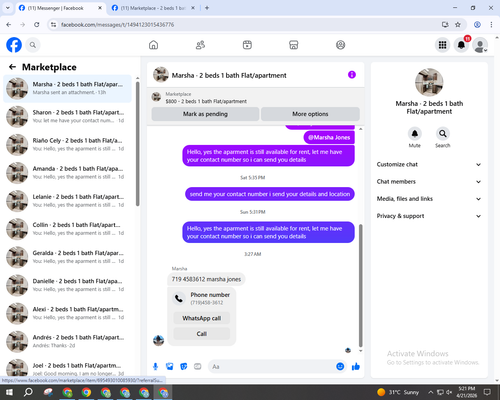Search in conversation via magnifier icon

442,134
